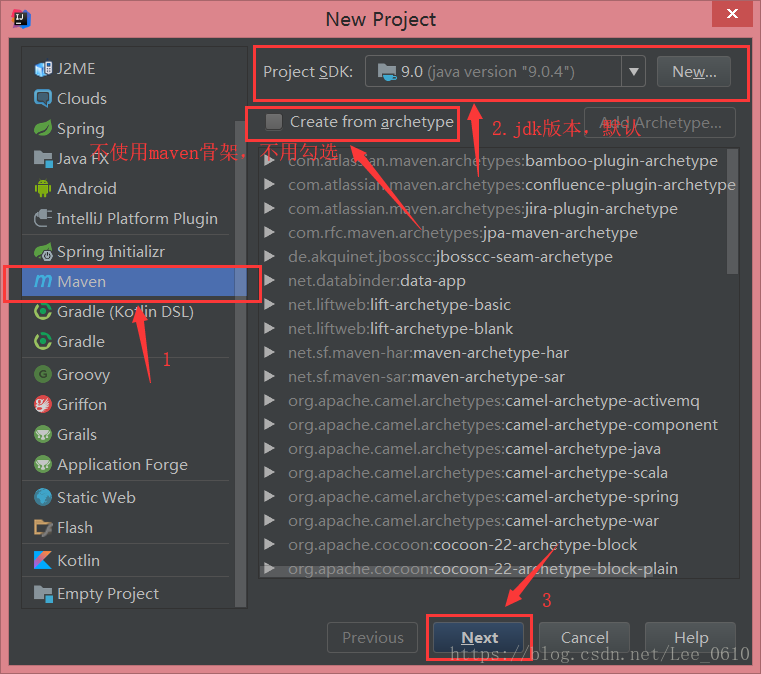The width and height of the screenshot is (761, 674).
Task: Select the Spring project type
Action: [x=128, y=129]
